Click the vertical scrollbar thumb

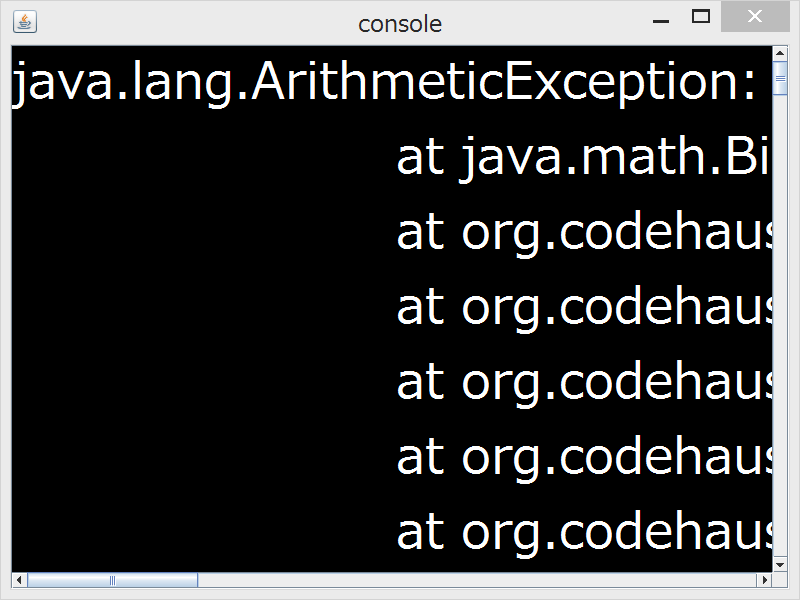click(780, 78)
